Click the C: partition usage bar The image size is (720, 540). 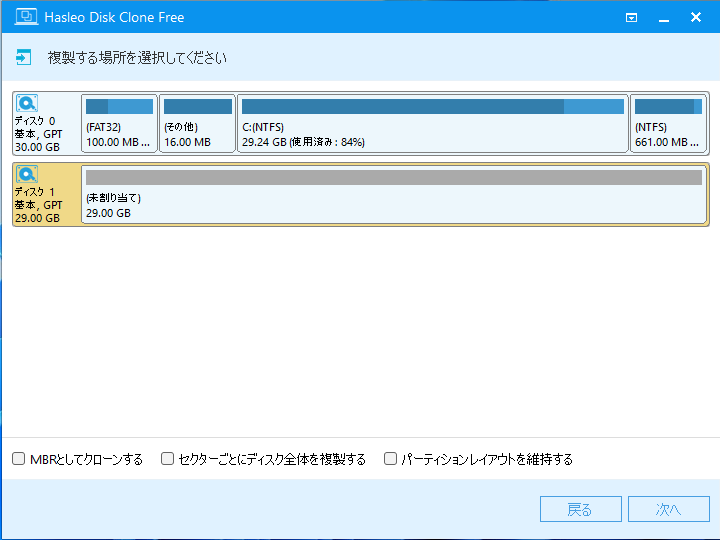pyautogui.click(x=433, y=106)
